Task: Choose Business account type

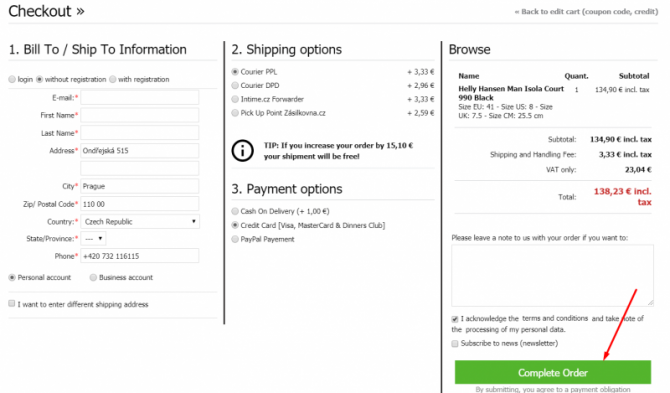Action: pyautogui.click(x=93, y=278)
